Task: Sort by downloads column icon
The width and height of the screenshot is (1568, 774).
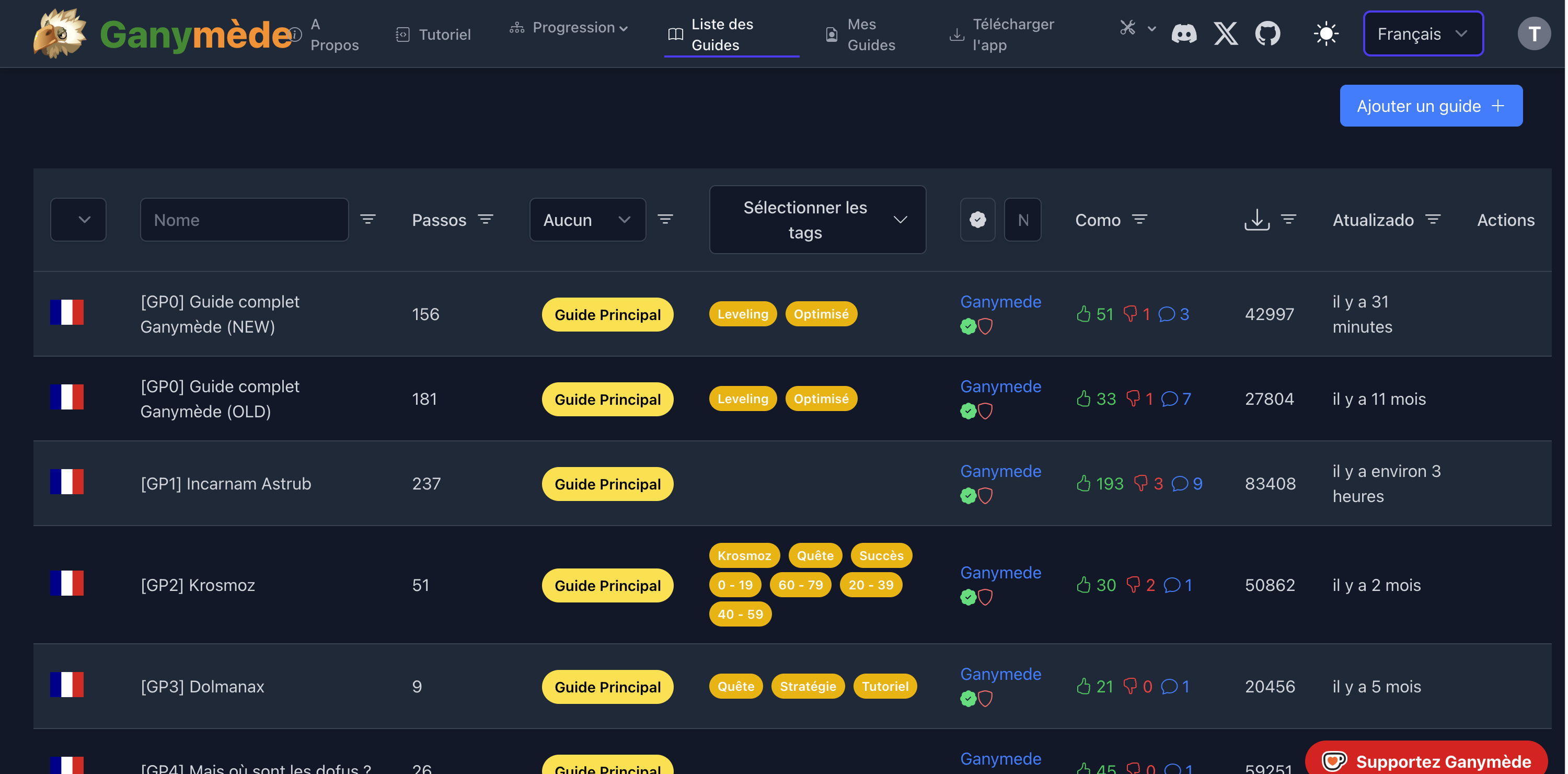Action: 1257,219
